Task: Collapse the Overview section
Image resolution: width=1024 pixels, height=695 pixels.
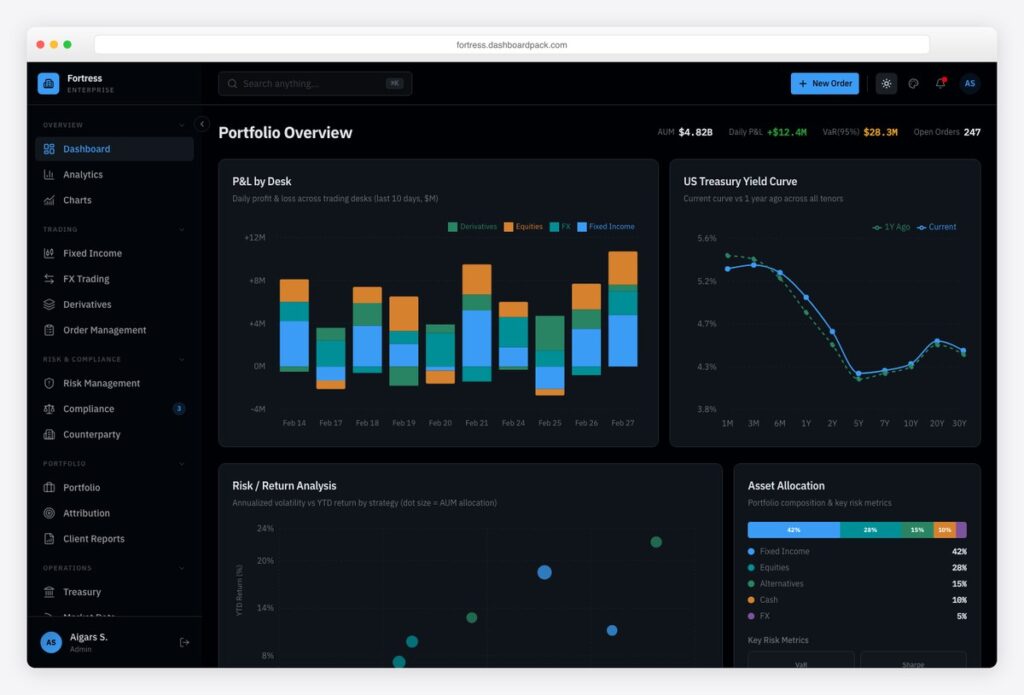Action: 182,125
